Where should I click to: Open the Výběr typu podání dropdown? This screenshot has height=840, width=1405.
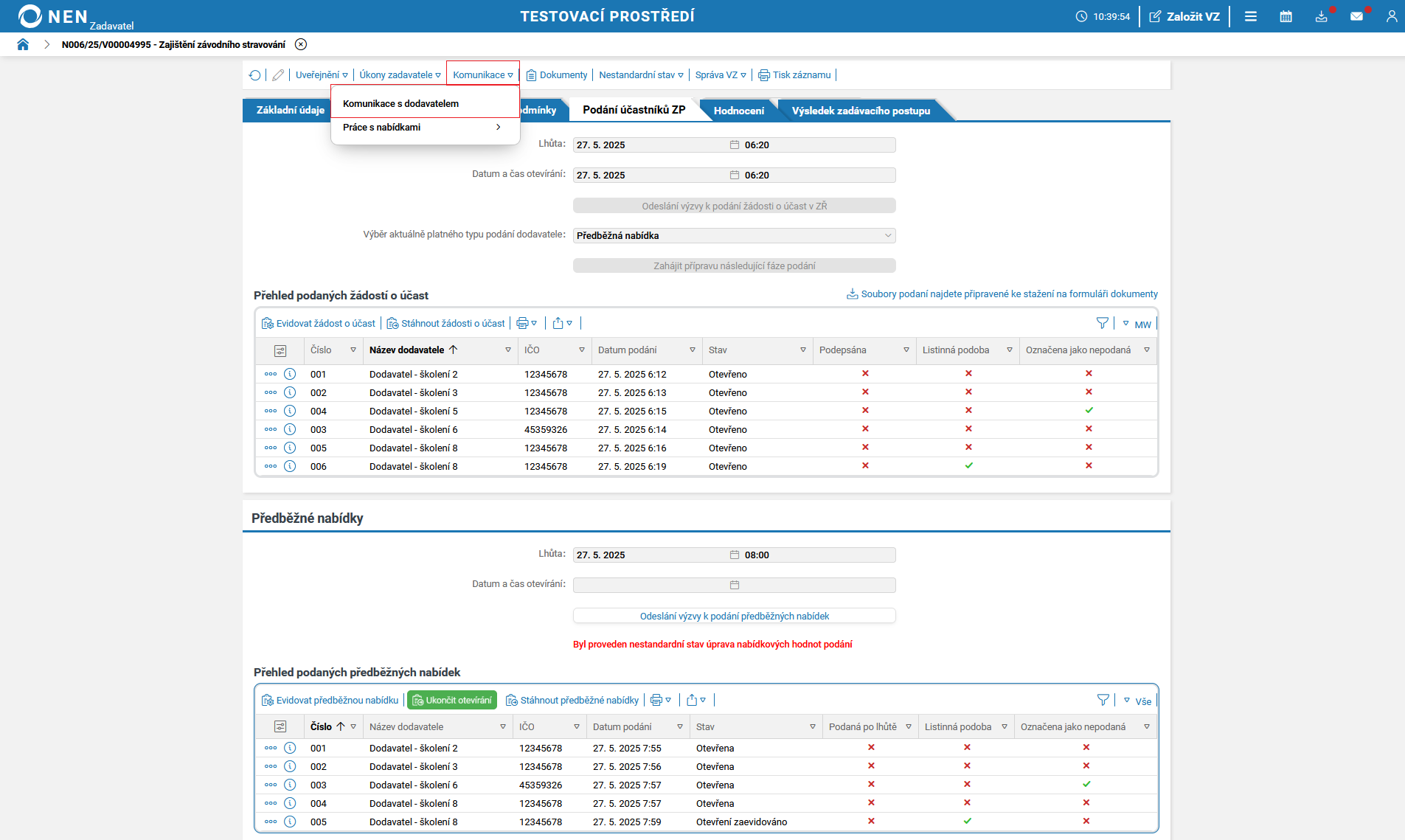(x=734, y=235)
